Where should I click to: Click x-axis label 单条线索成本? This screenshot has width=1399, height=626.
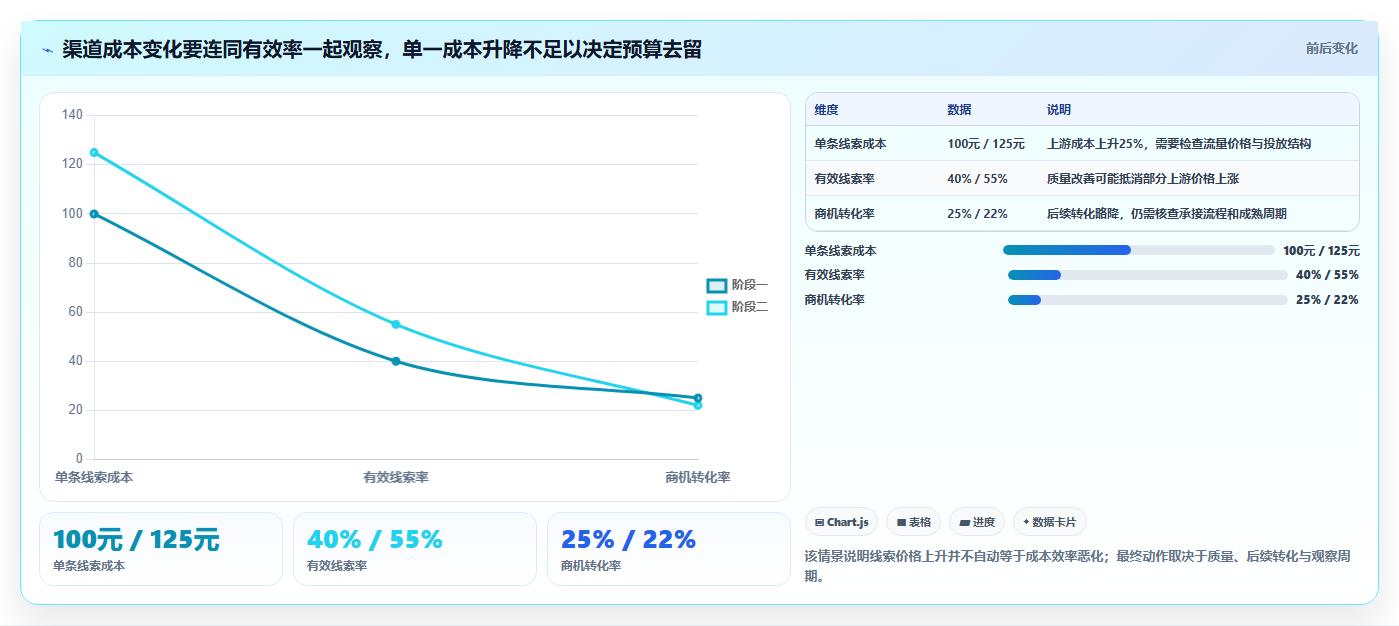(94, 478)
